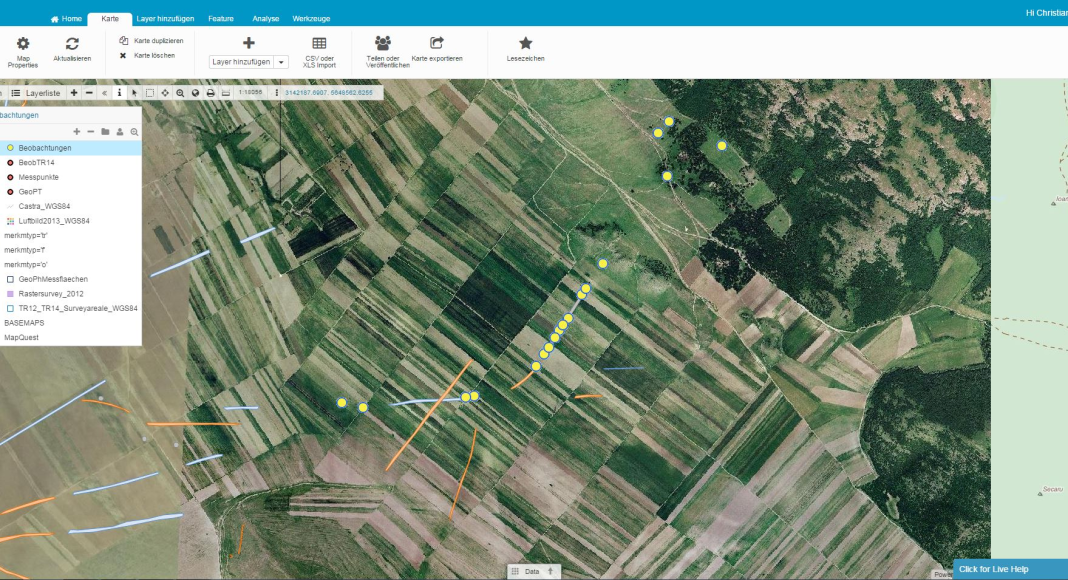The width and height of the screenshot is (1068, 580).
Task: Click the Click for Live Help button
Action: tap(1008, 569)
